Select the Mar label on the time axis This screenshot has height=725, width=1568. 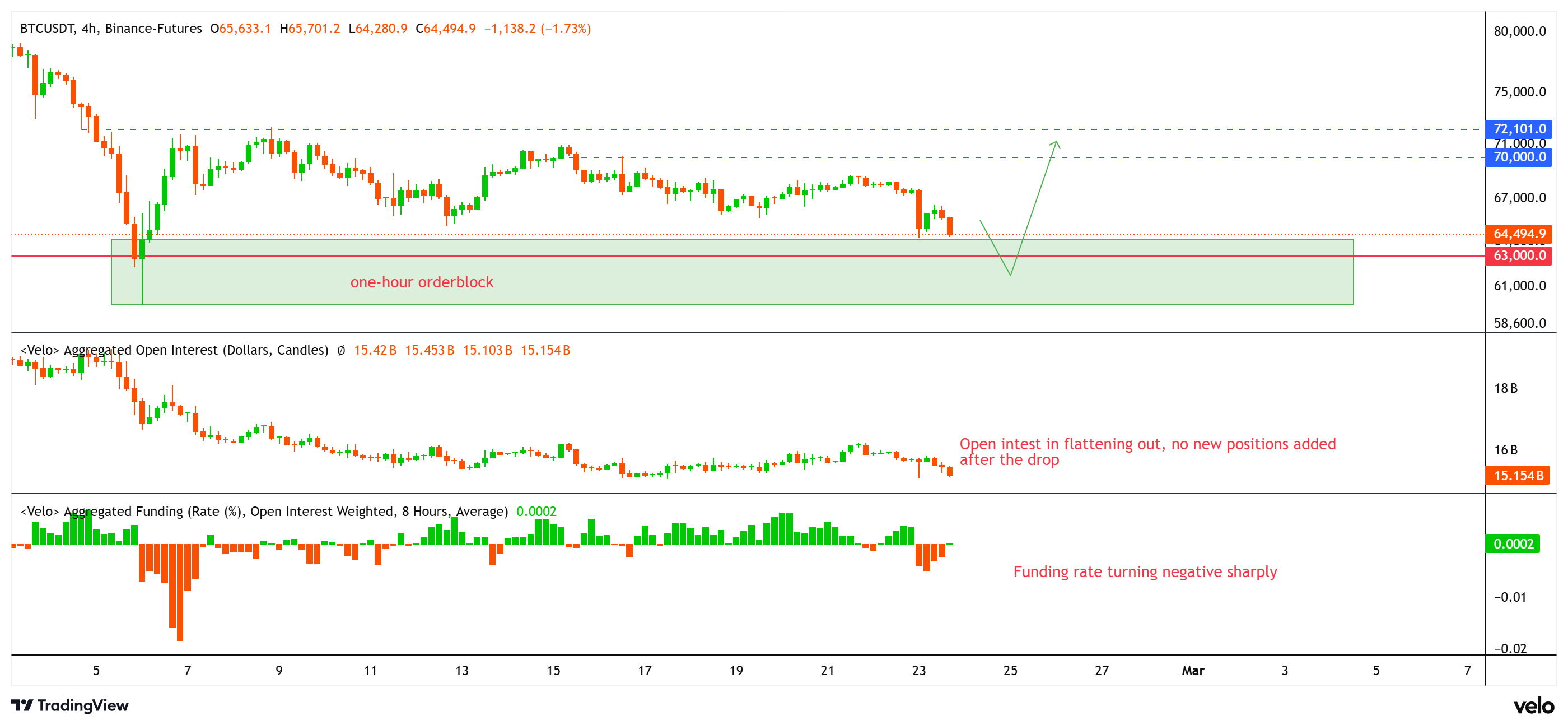pyautogui.click(x=1193, y=670)
